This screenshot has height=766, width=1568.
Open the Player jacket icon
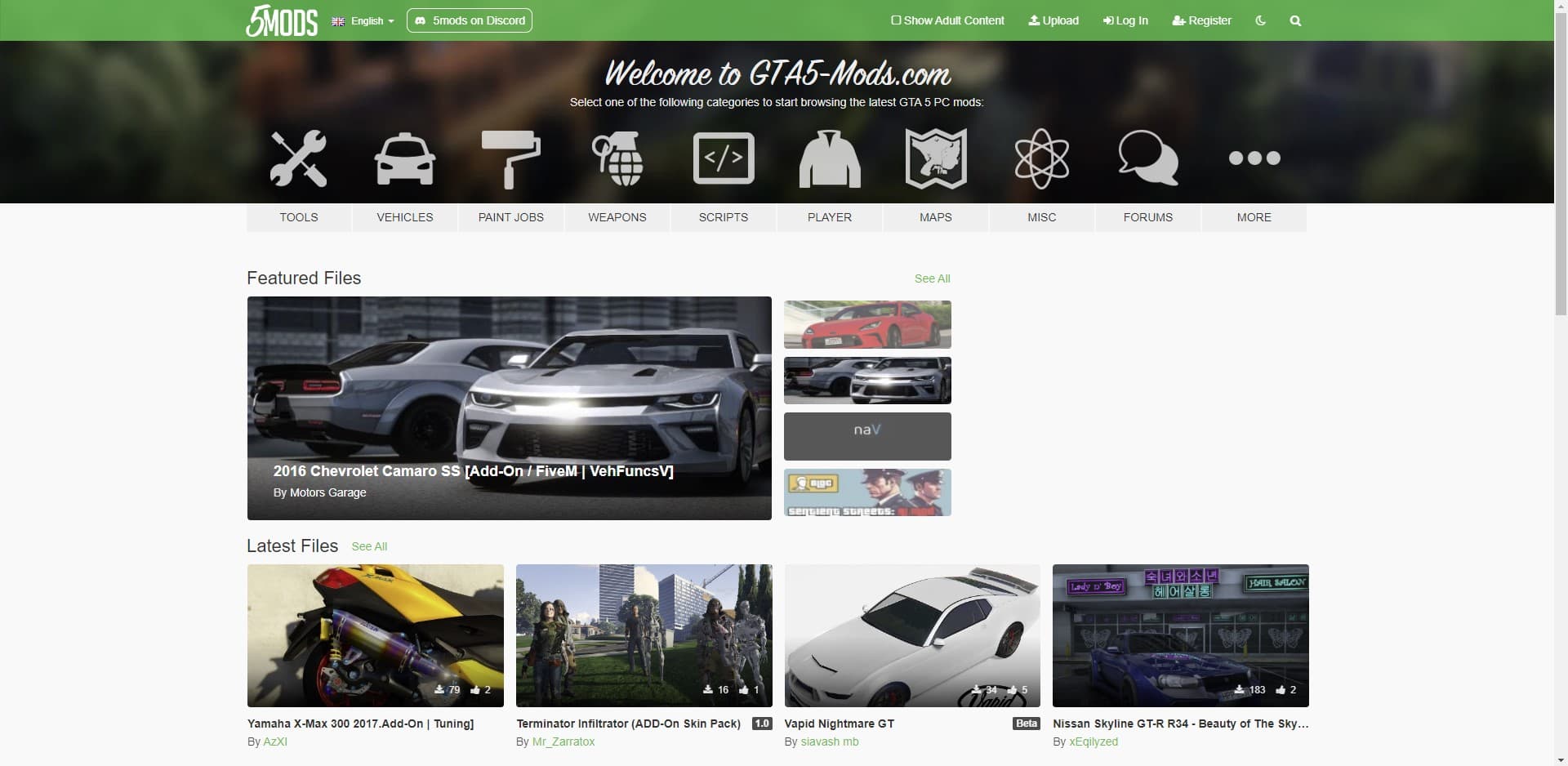(x=829, y=158)
